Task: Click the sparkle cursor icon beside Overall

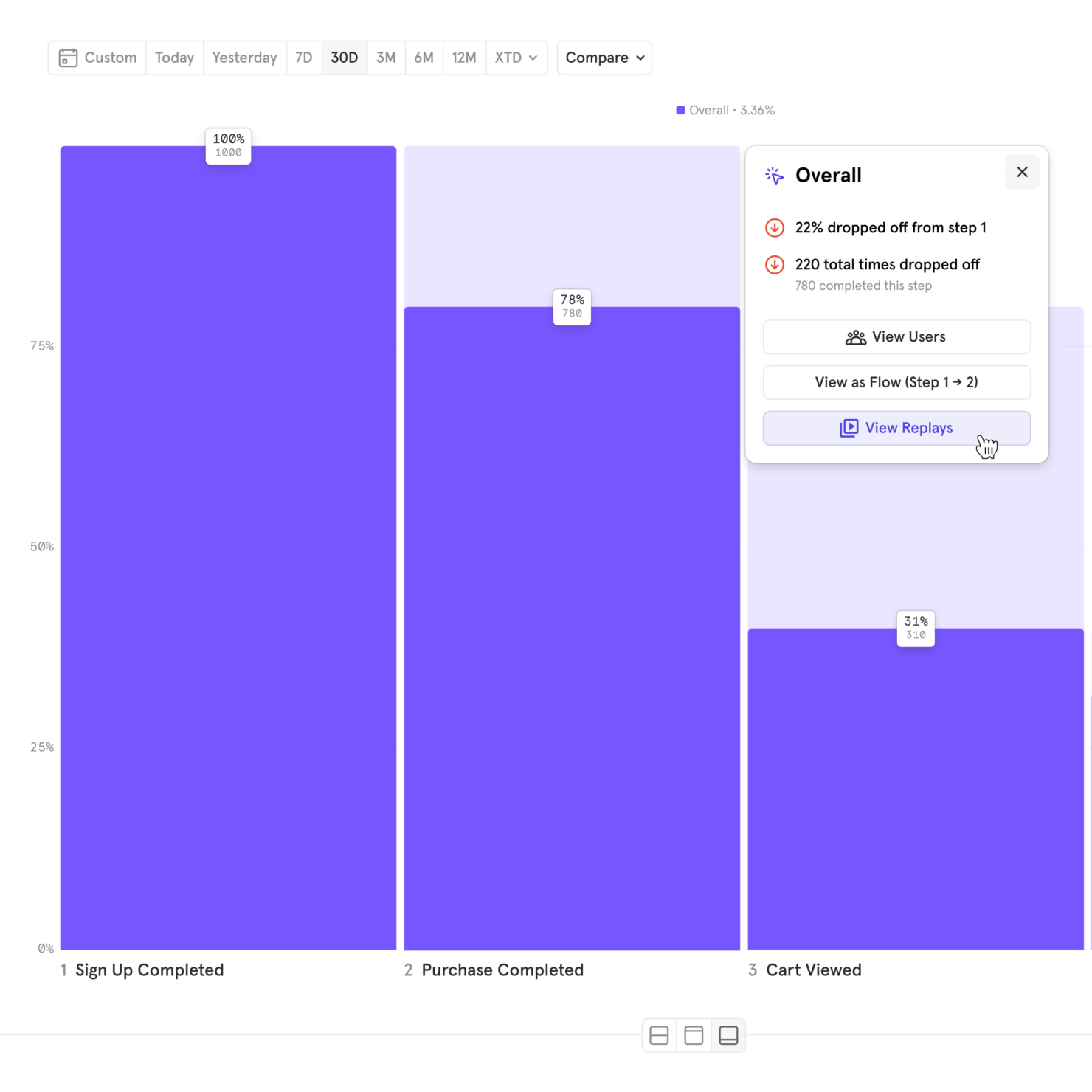Action: [x=774, y=176]
